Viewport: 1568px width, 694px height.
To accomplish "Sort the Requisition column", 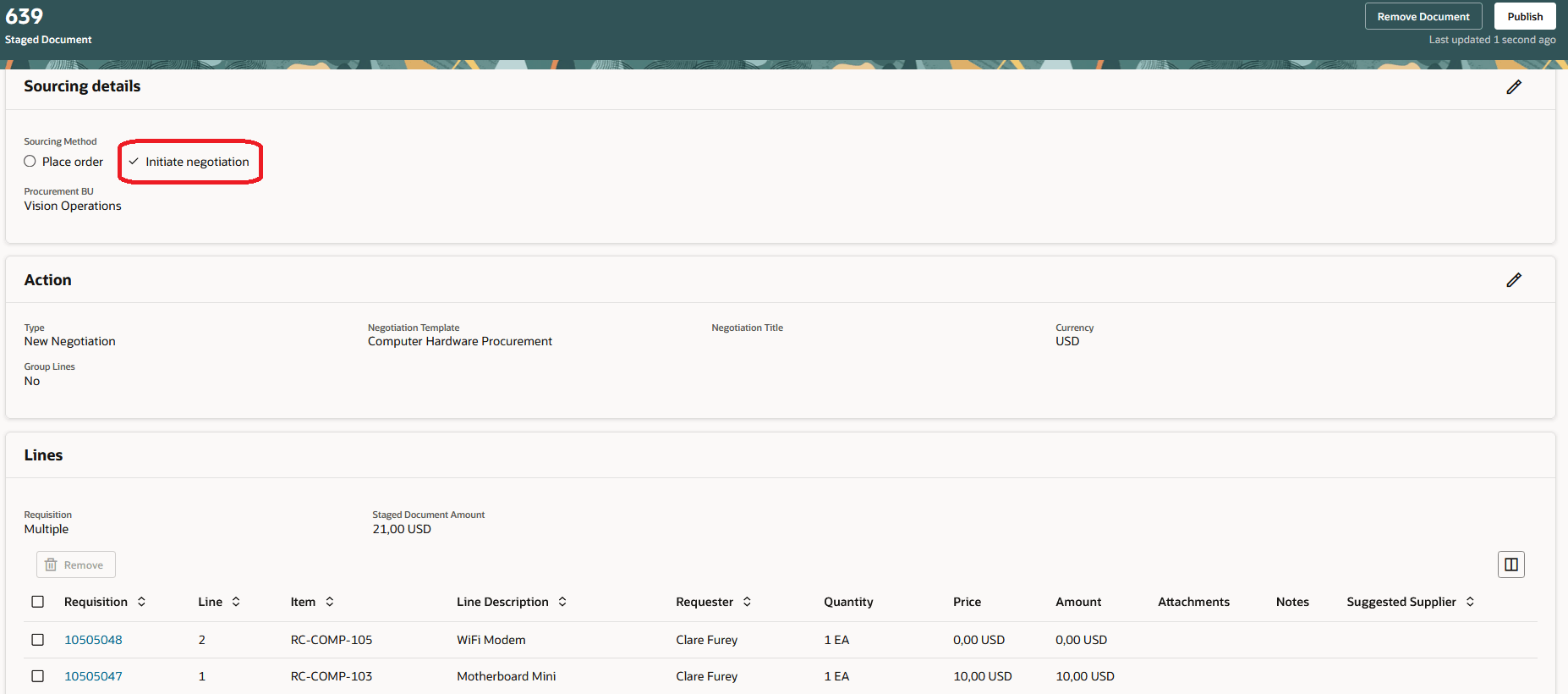I will (141, 602).
